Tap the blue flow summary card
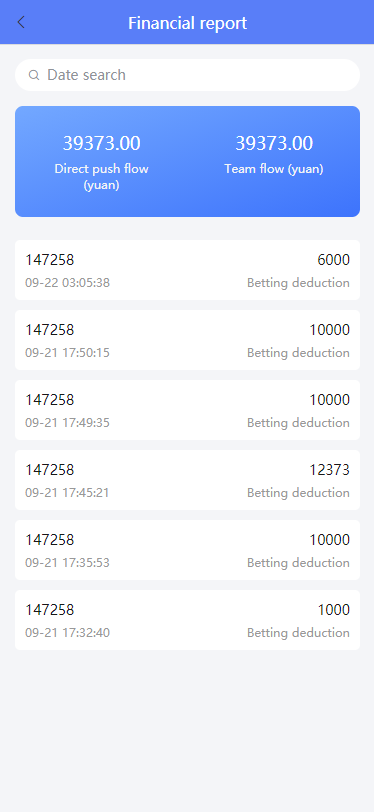This screenshot has height=812, width=374. 187,162
